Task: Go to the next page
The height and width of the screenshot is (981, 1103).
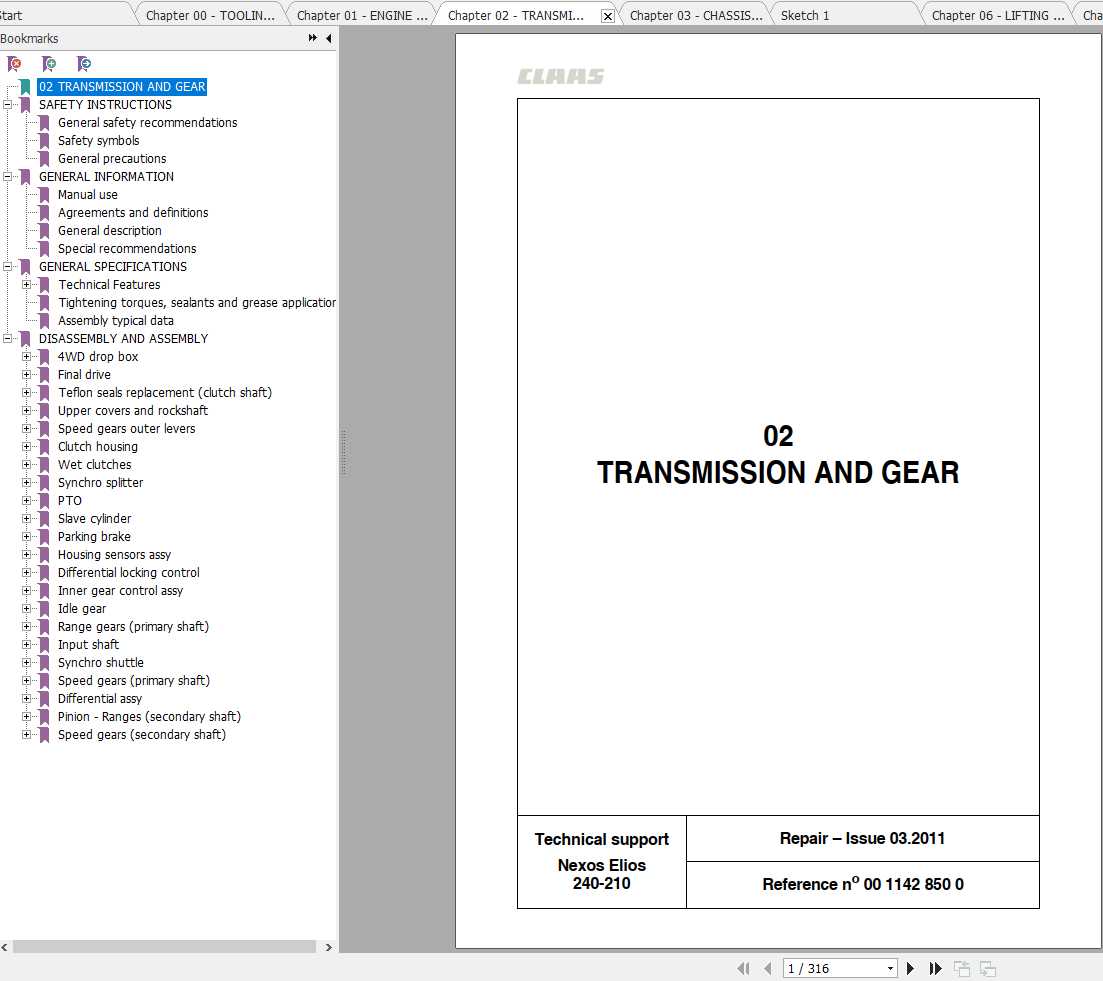Action: 910,968
